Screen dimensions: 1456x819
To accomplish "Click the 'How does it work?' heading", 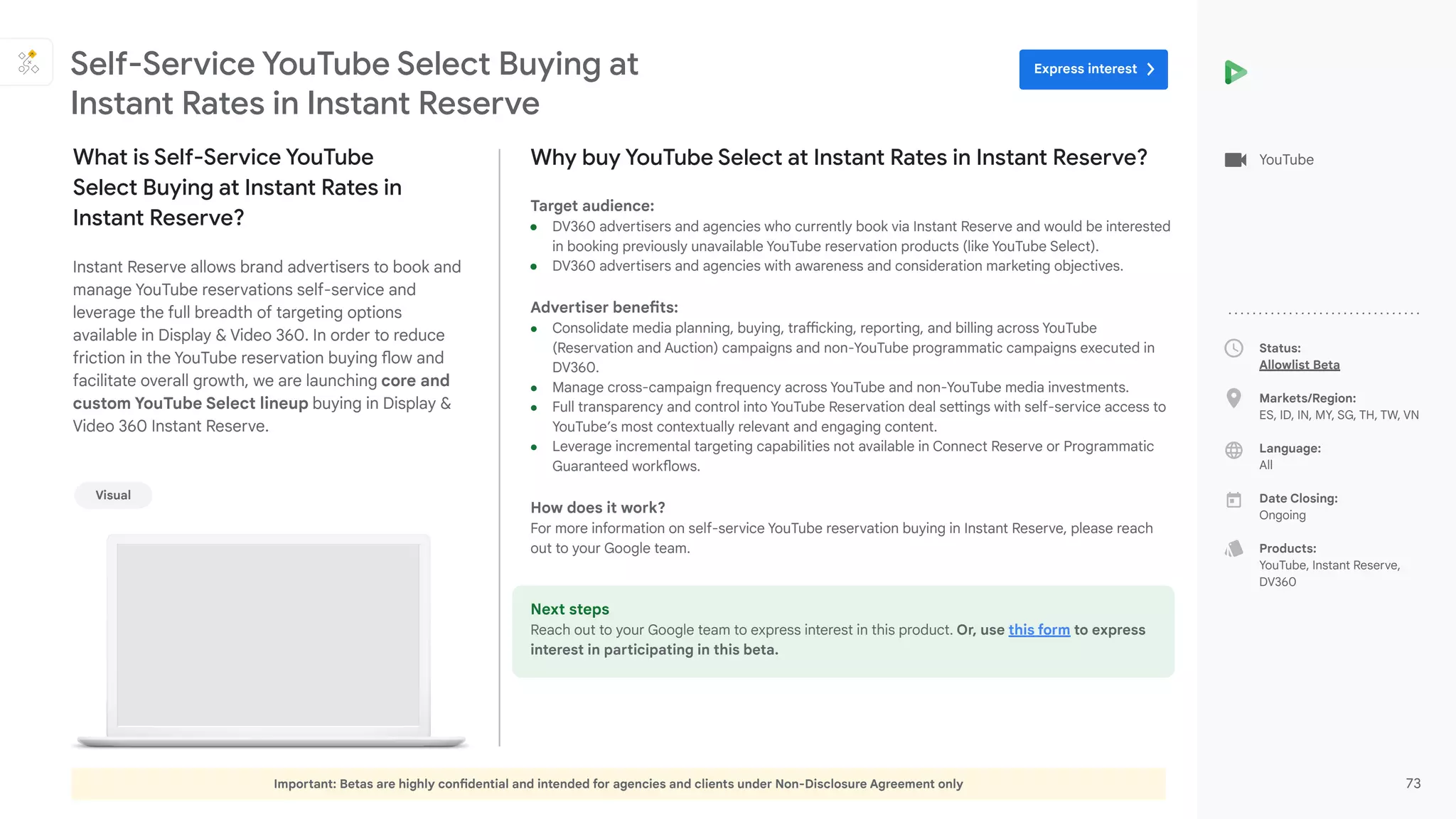I will [x=598, y=508].
